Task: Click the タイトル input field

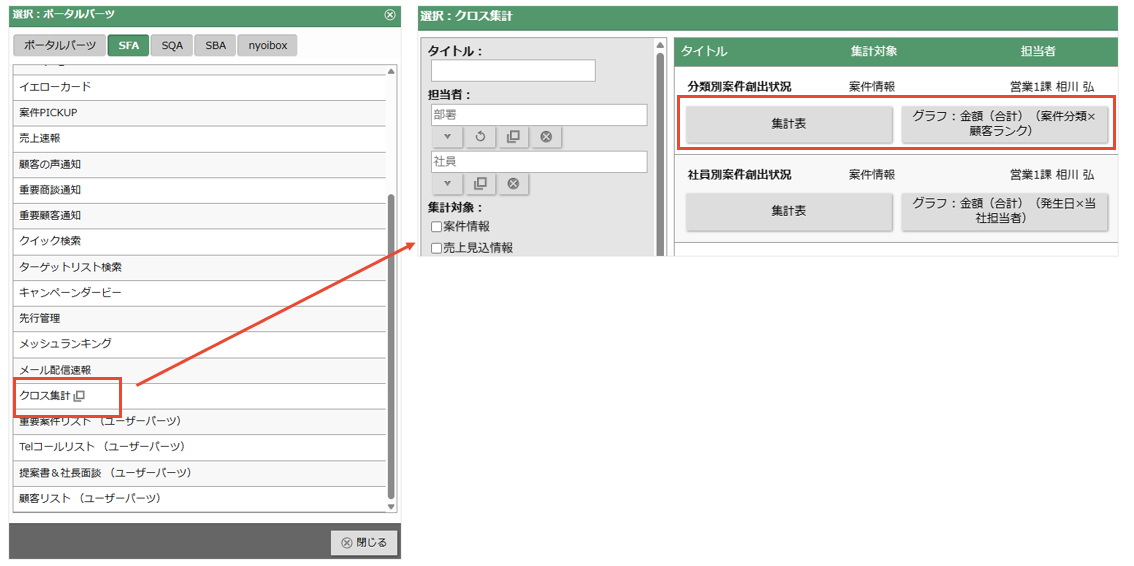Action: coord(513,71)
